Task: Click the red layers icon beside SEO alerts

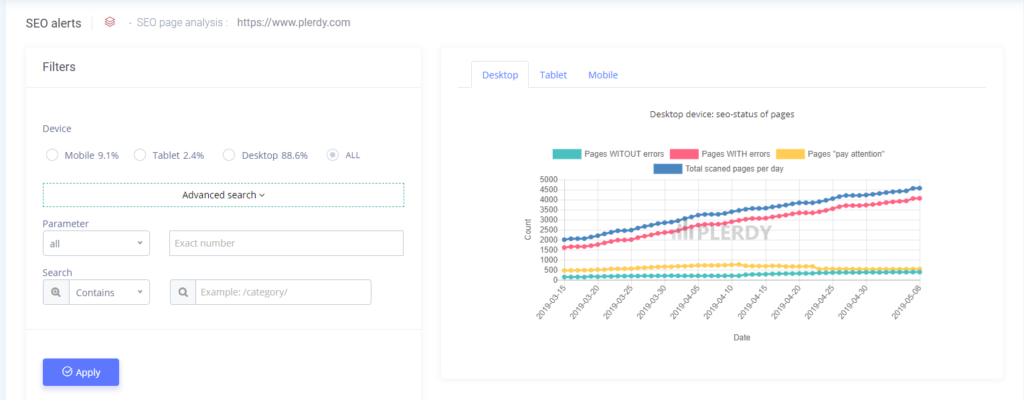Action: (x=110, y=22)
